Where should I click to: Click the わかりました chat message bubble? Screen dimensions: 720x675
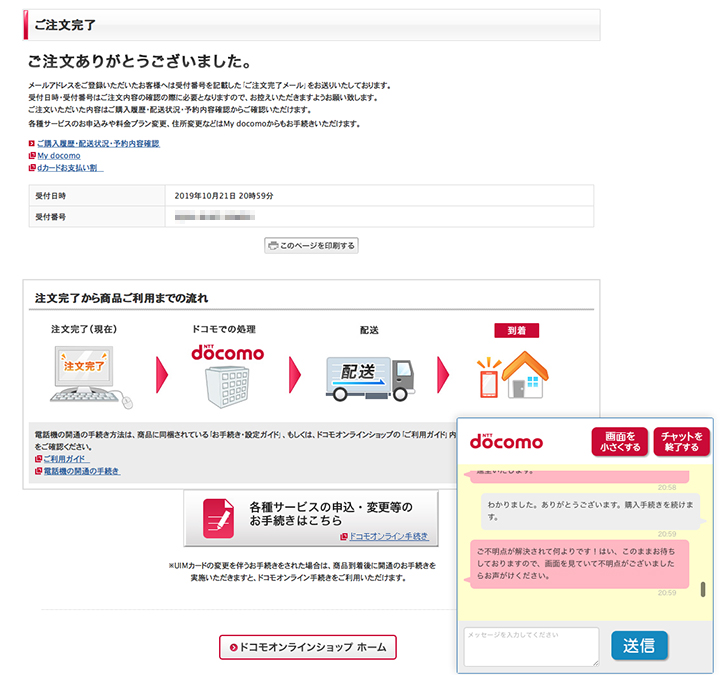pos(591,511)
